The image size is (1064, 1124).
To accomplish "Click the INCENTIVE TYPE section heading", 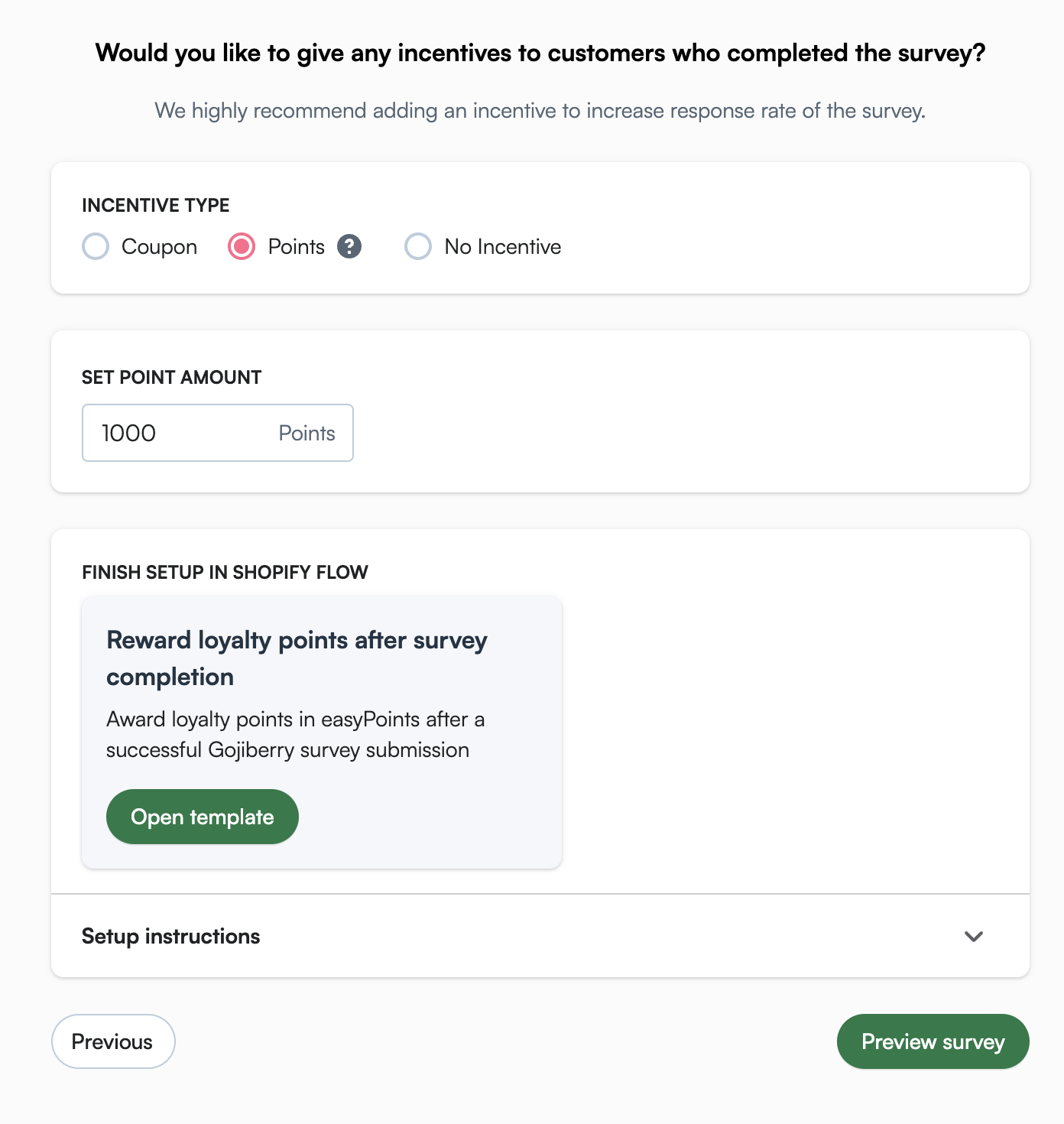I will point(156,206).
